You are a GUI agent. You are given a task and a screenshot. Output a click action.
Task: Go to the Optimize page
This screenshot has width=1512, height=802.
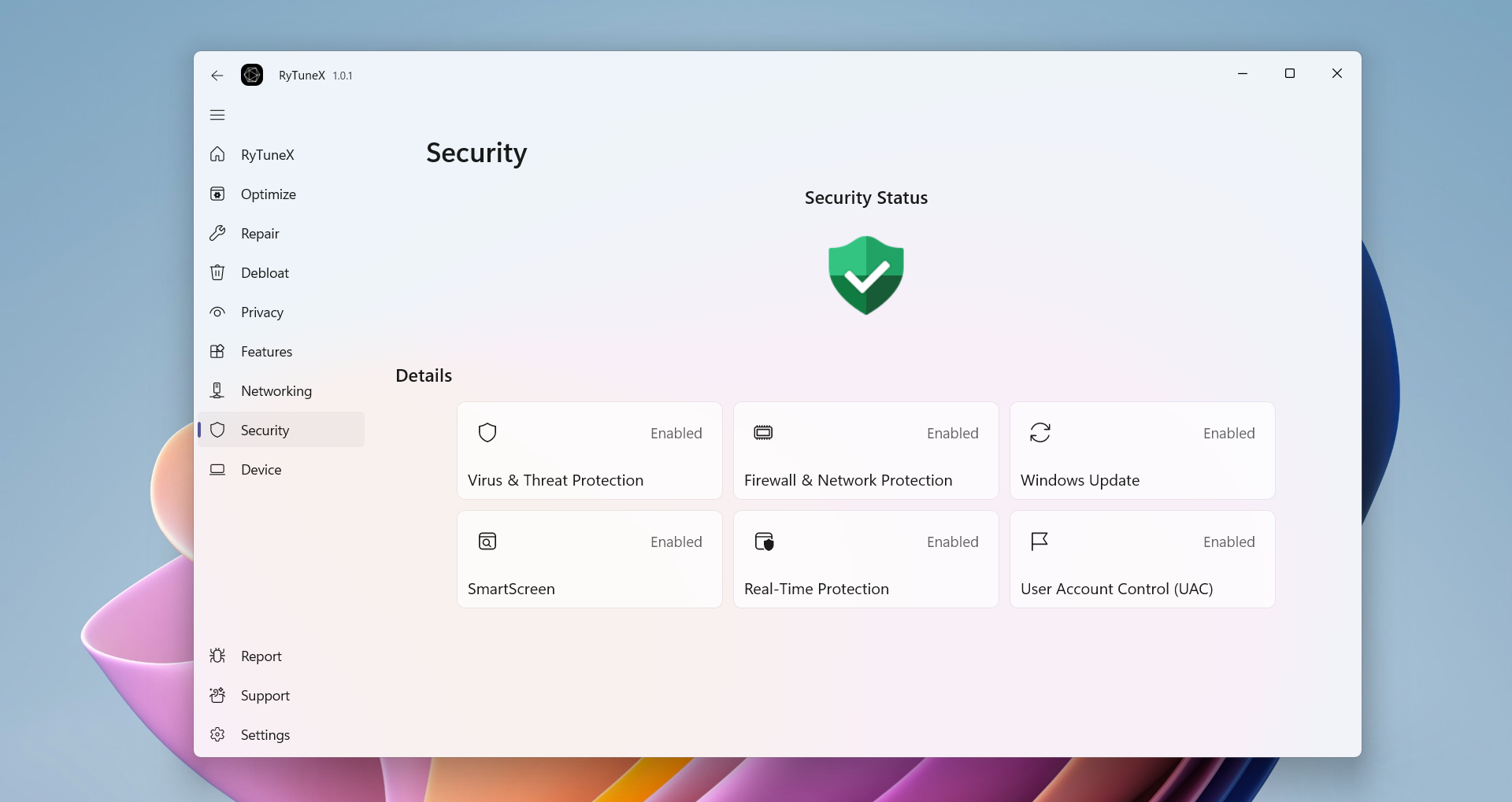(x=282, y=194)
